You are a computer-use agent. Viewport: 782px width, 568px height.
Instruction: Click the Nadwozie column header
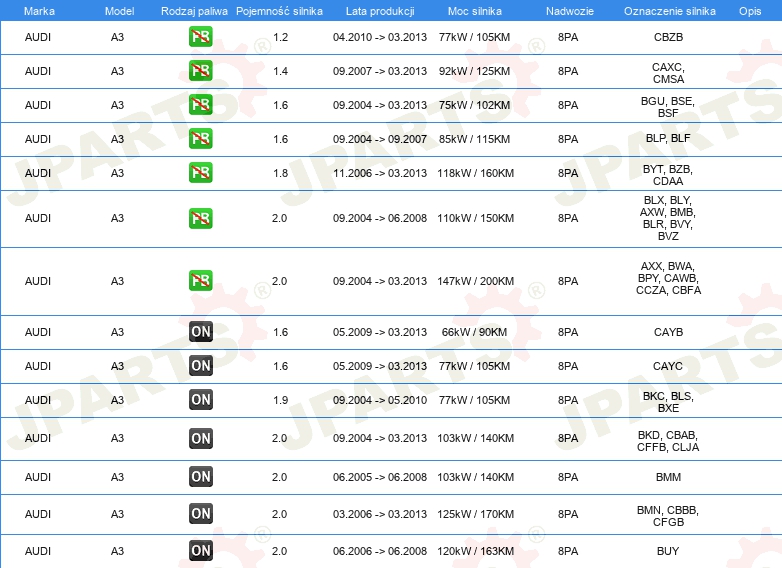pos(570,11)
